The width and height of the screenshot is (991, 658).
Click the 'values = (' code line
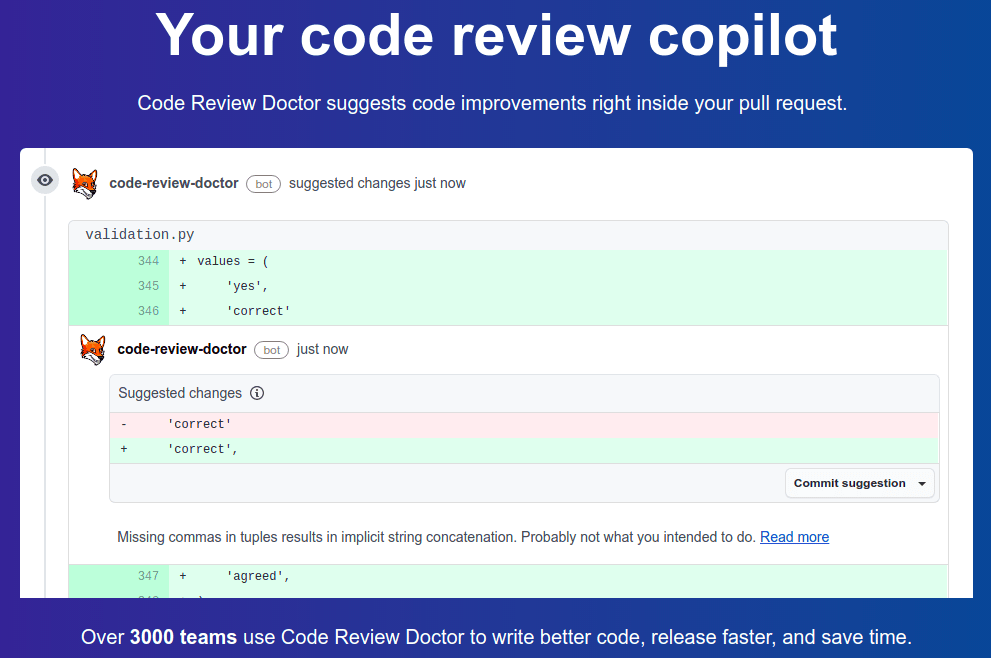click(233, 261)
